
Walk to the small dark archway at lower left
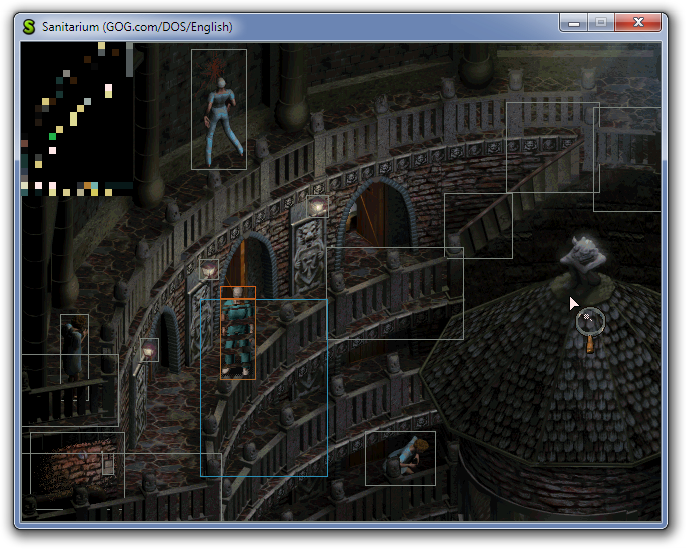[x=165, y=340]
